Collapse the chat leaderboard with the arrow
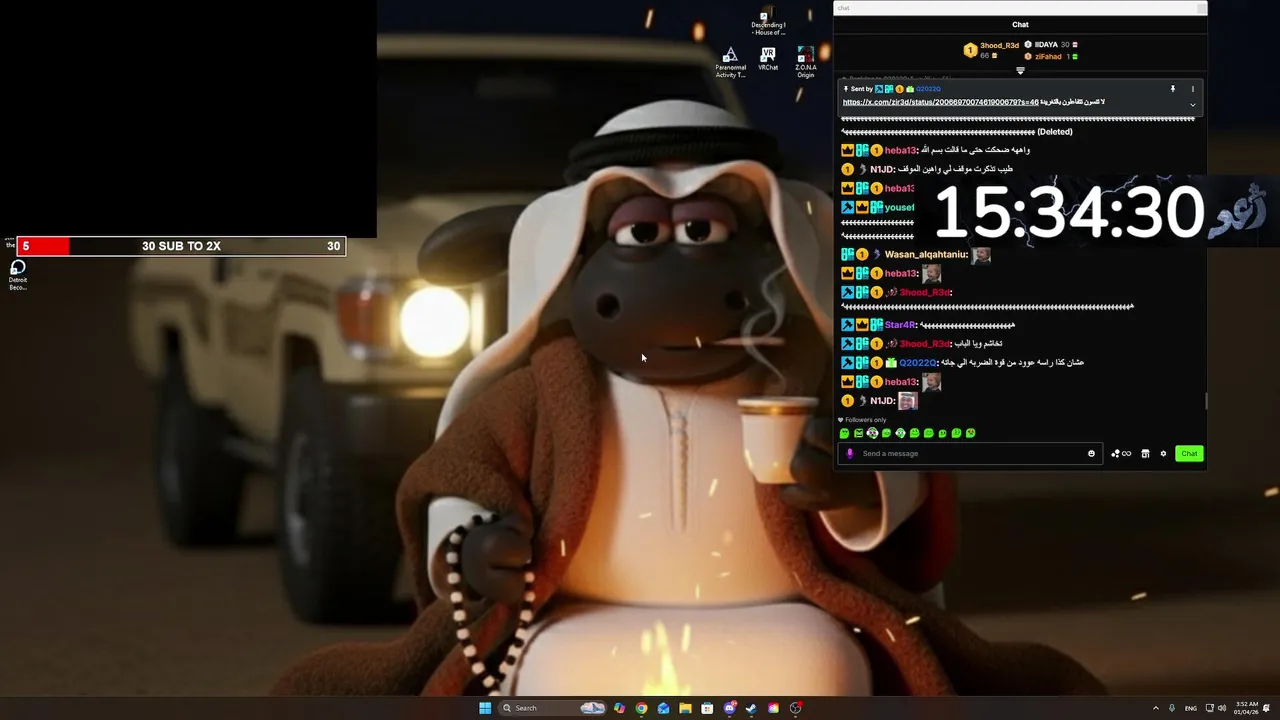 pos(1020,70)
